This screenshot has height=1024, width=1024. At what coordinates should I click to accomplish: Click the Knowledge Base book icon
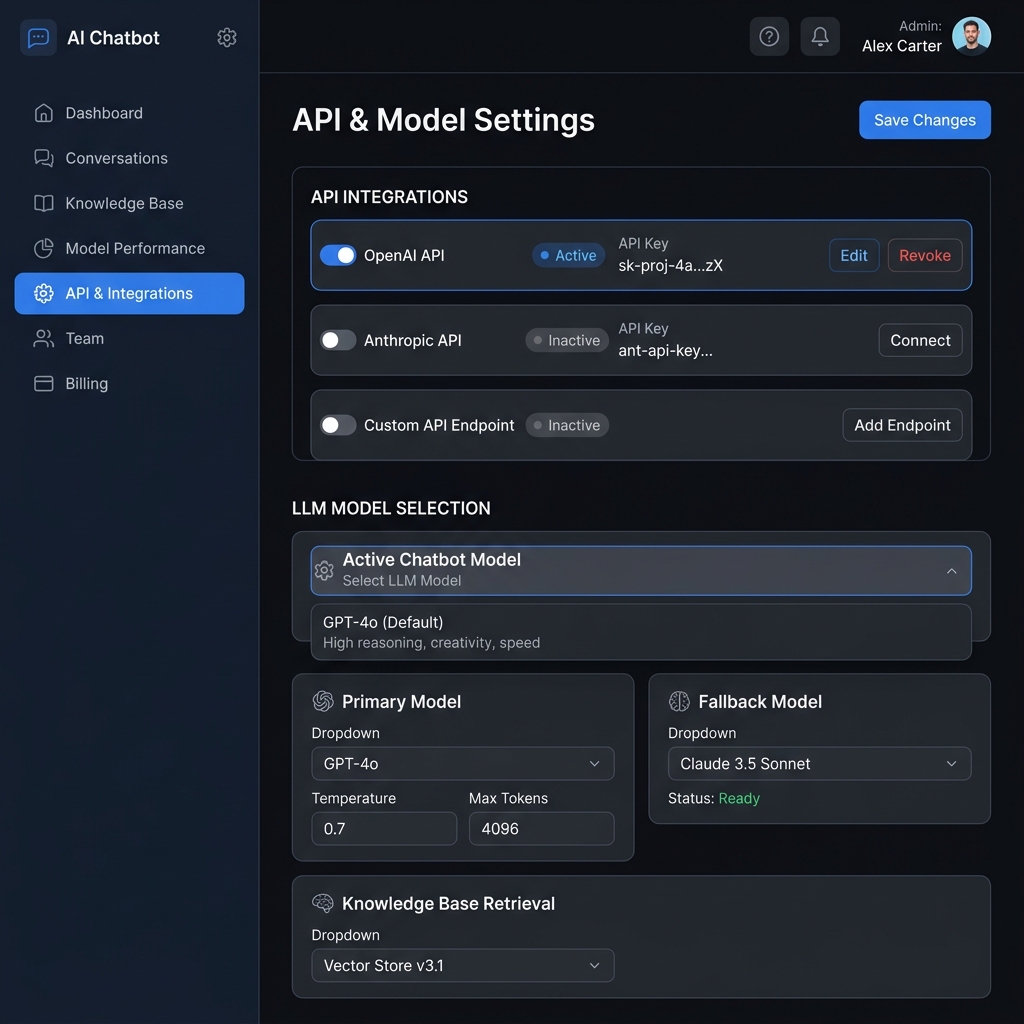[x=44, y=203]
